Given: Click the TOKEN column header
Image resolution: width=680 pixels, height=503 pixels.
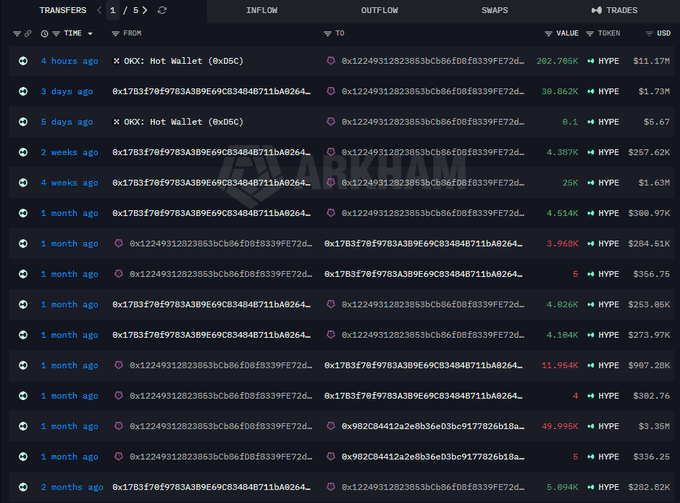Looking at the screenshot, I should (x=609, y=33).
